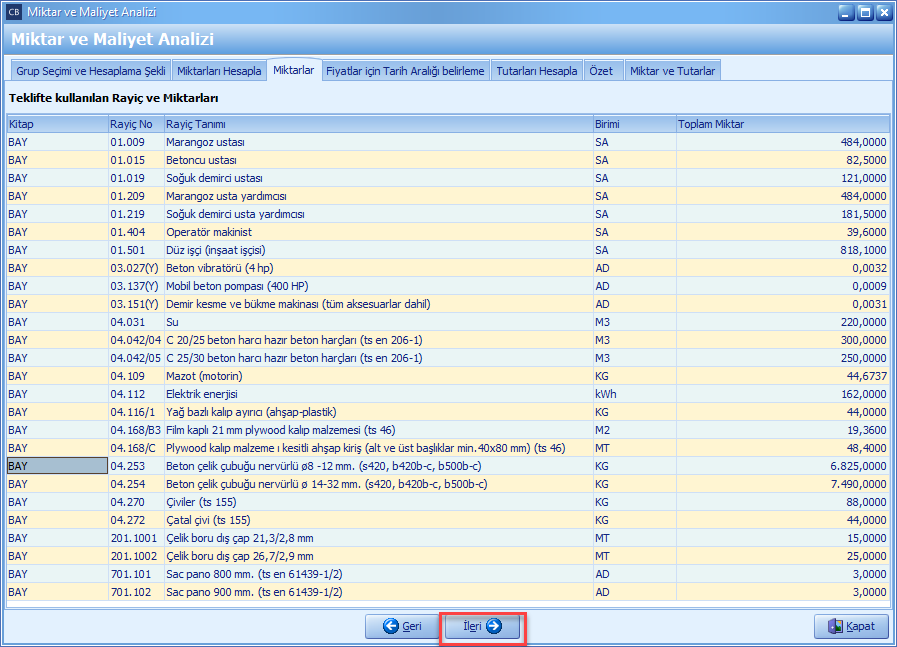
Task: Open the Miktar ve Tutarlar tab
Action: coord(672,71)
